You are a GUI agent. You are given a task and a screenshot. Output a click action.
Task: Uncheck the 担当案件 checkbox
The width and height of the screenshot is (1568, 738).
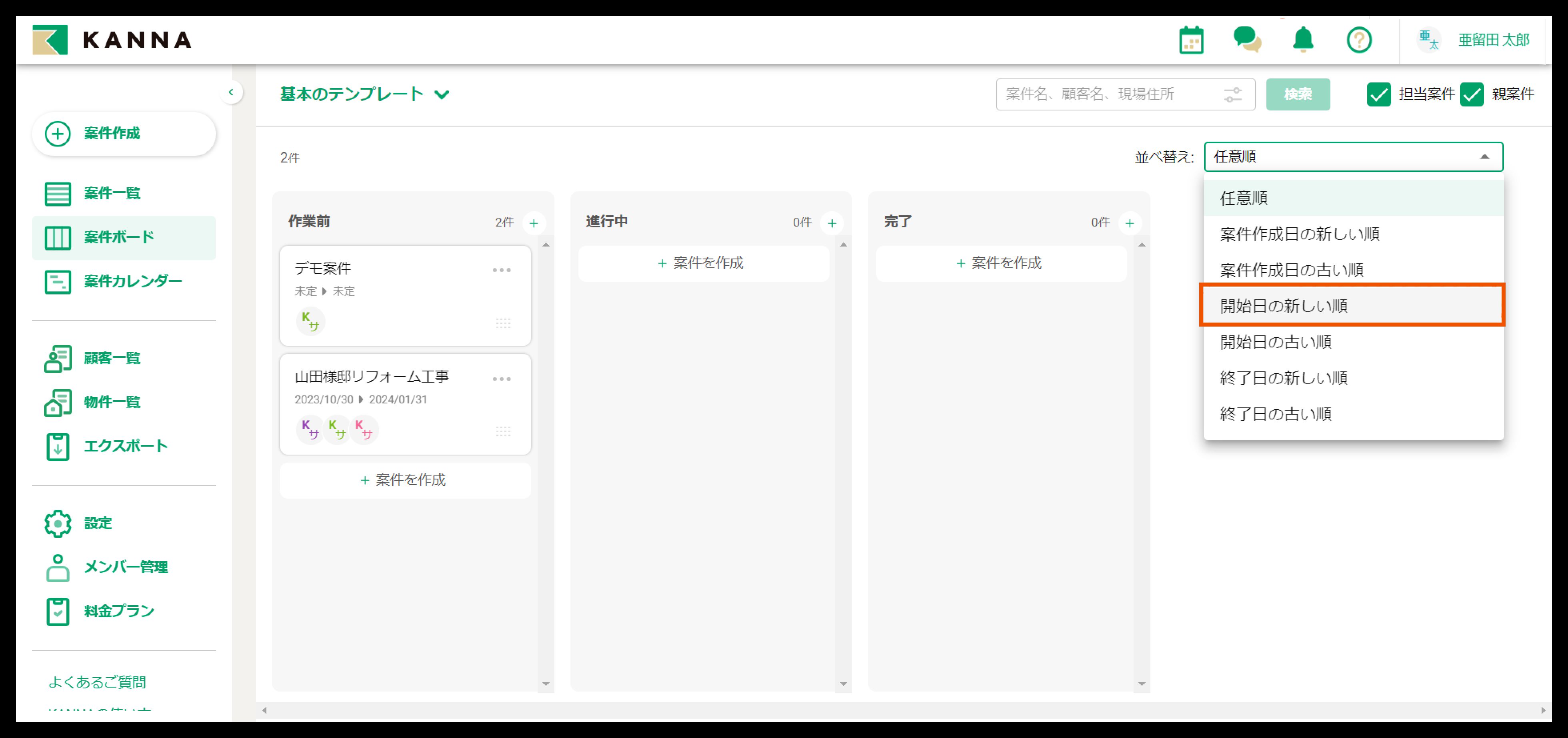[x=1379, y=94]
